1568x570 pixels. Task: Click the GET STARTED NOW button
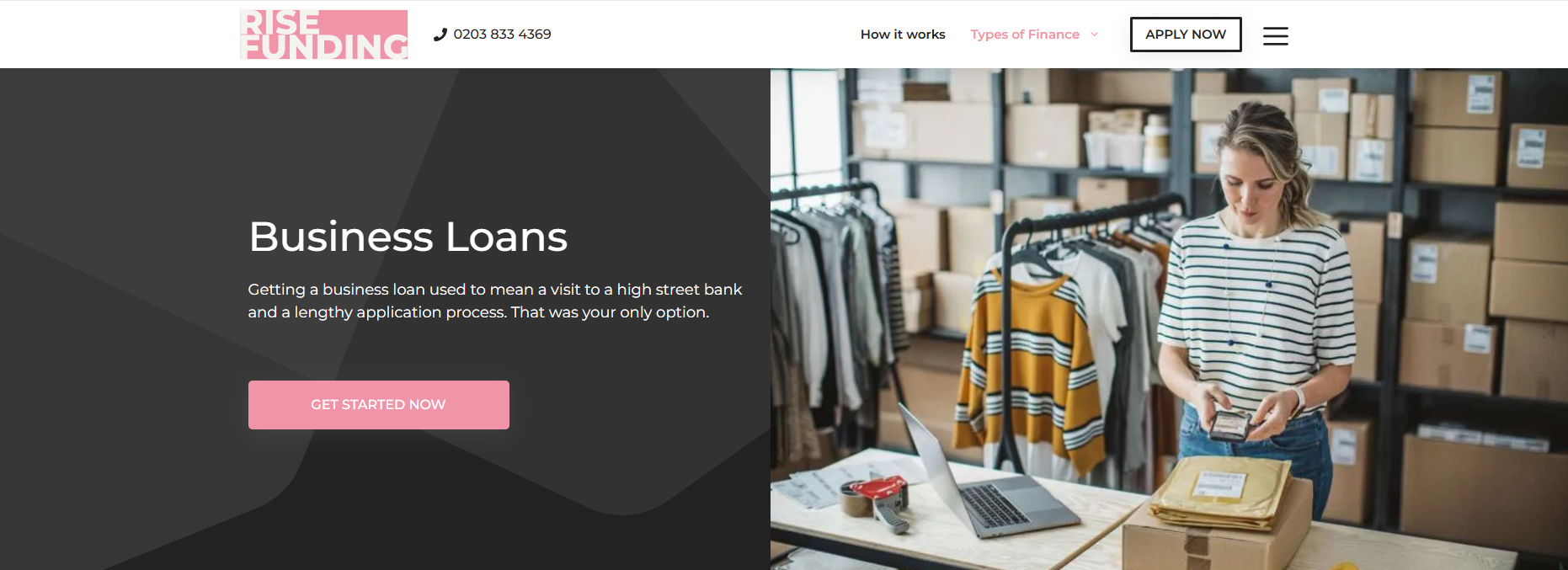click(x=379, y=405)
